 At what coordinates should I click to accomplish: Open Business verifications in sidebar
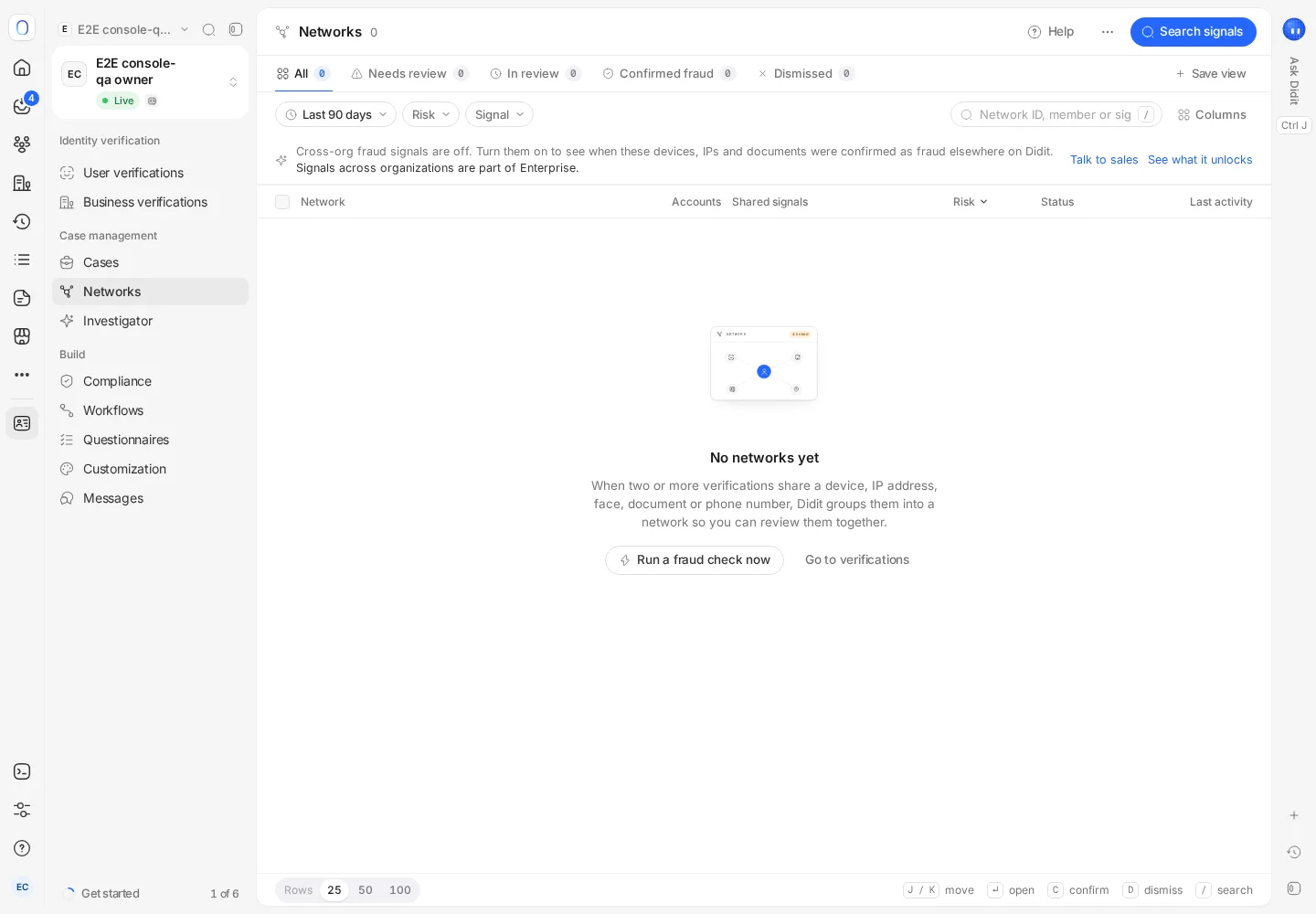coord(150,202)
